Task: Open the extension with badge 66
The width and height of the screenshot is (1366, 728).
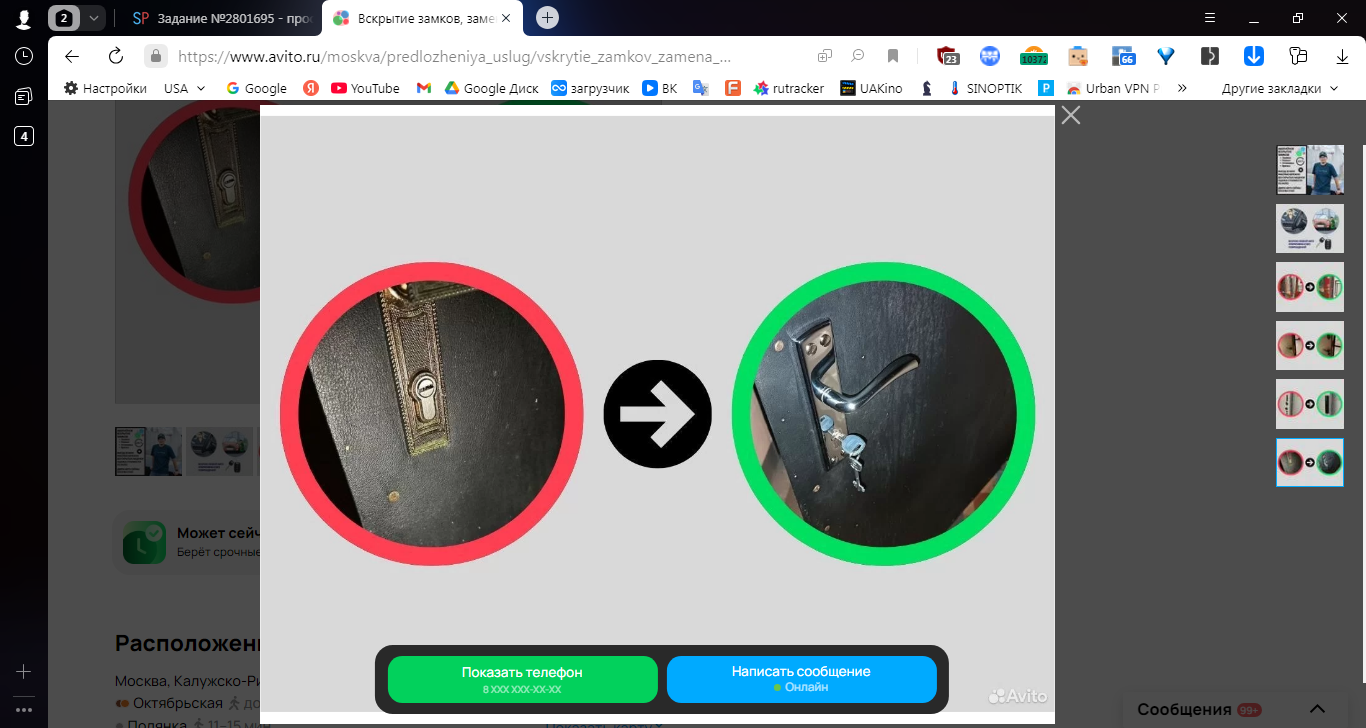Action: click(1122, 56)
